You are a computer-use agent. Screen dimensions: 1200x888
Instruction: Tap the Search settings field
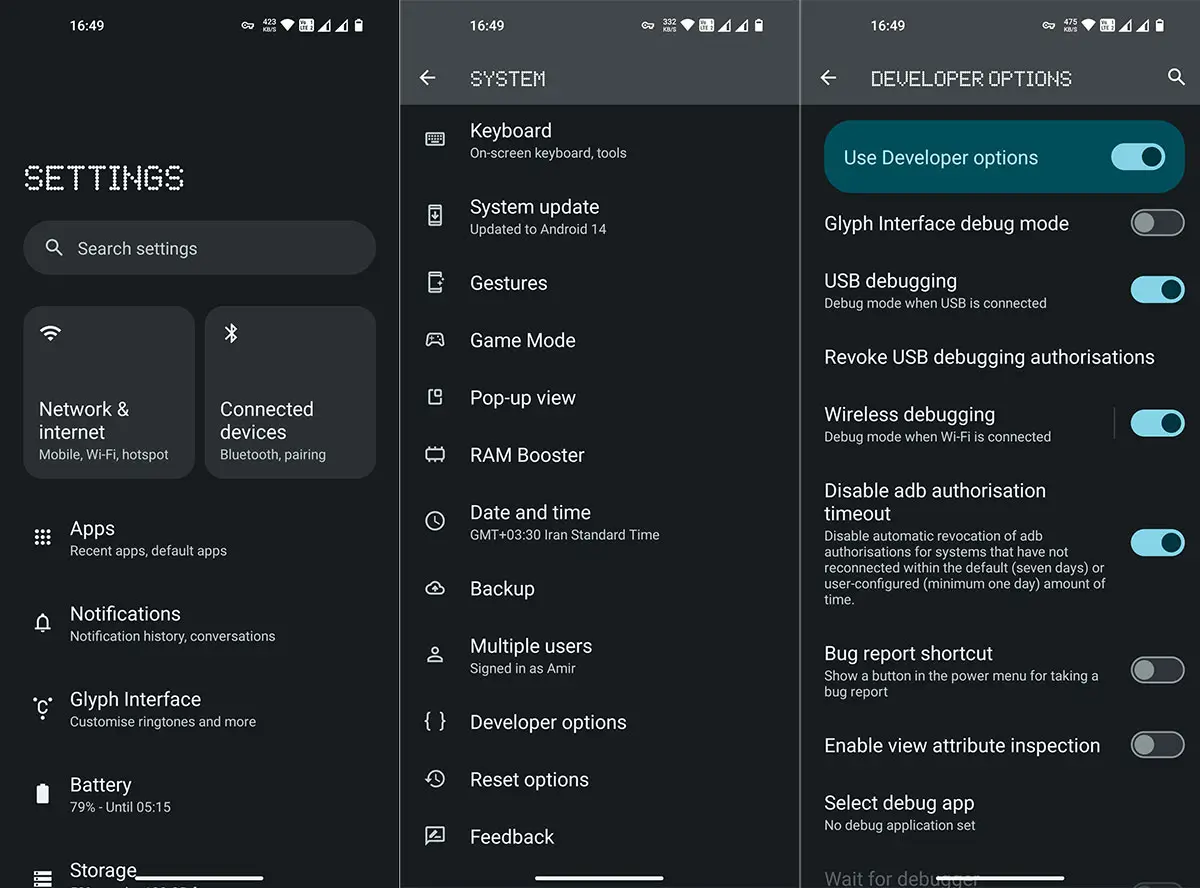(200, 248)
